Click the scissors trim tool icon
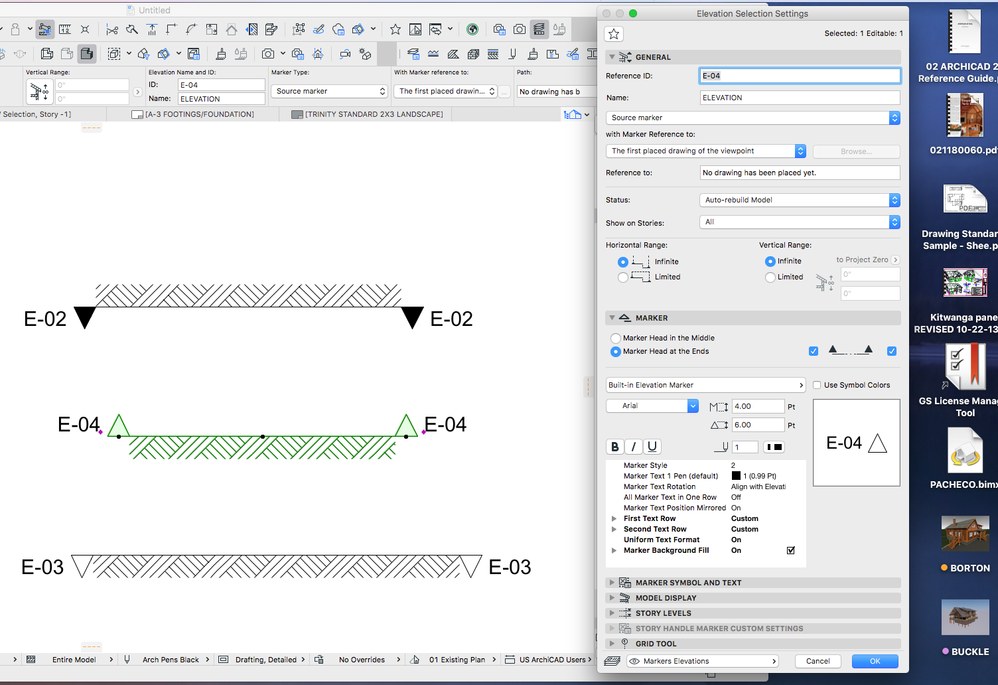Screen dimensions: 998x685 112,29
